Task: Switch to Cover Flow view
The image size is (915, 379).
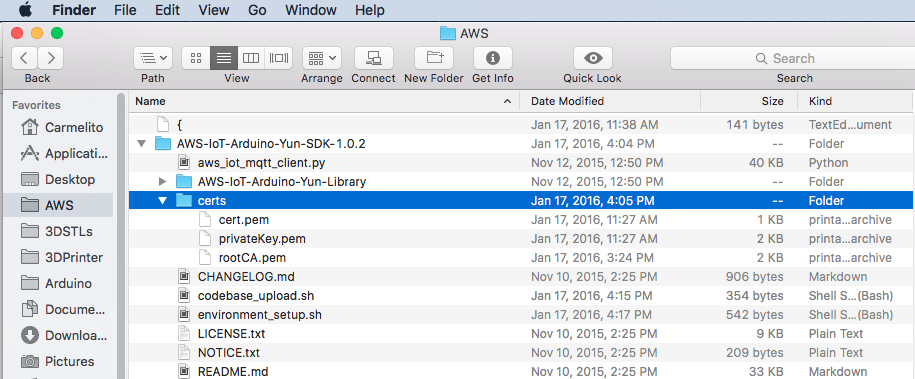Action: coord(279,58)
